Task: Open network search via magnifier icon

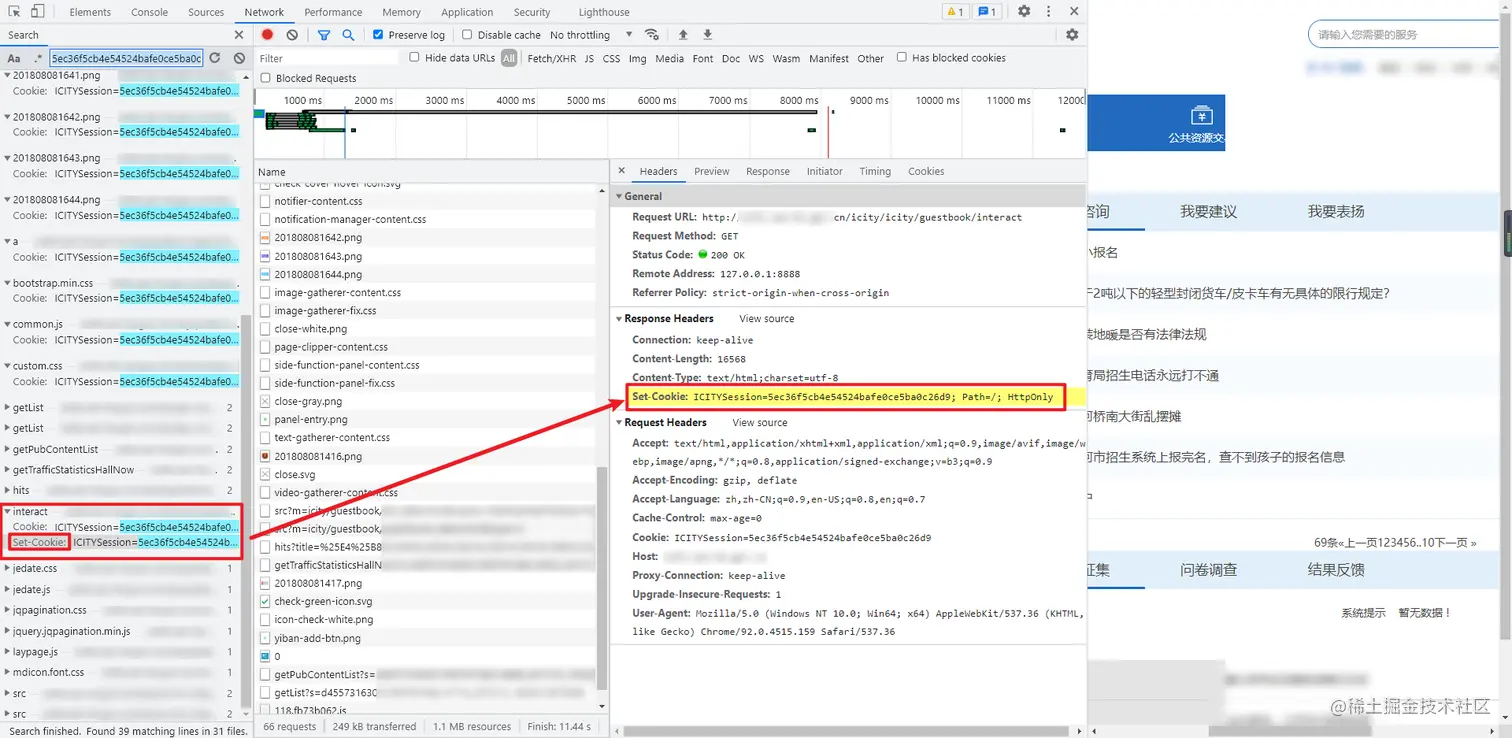Action: tap(348, 35)
